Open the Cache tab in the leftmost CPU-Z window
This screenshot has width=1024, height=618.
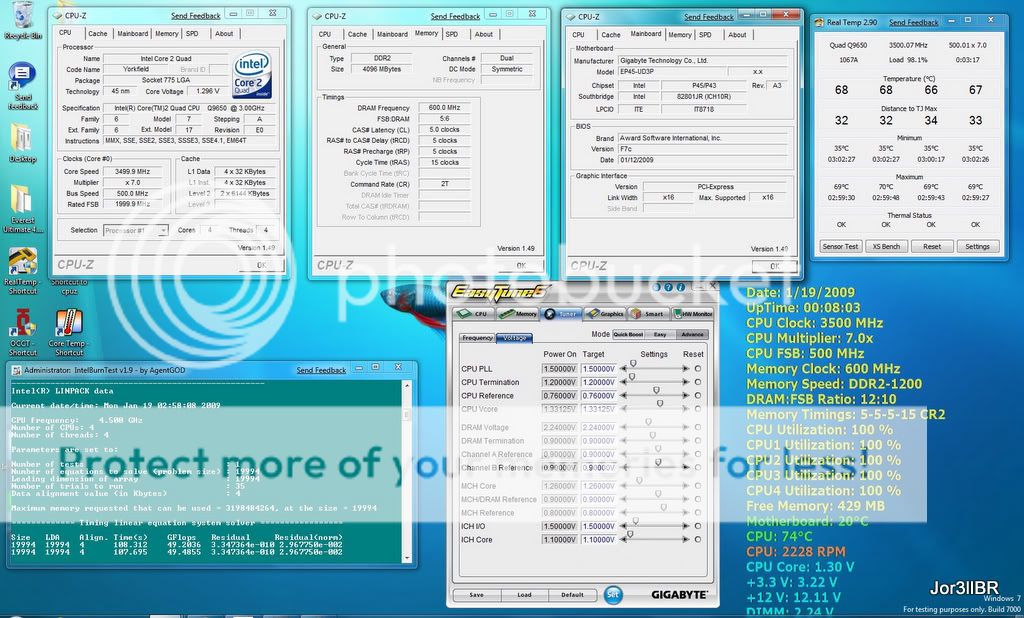tap(97, 33)
